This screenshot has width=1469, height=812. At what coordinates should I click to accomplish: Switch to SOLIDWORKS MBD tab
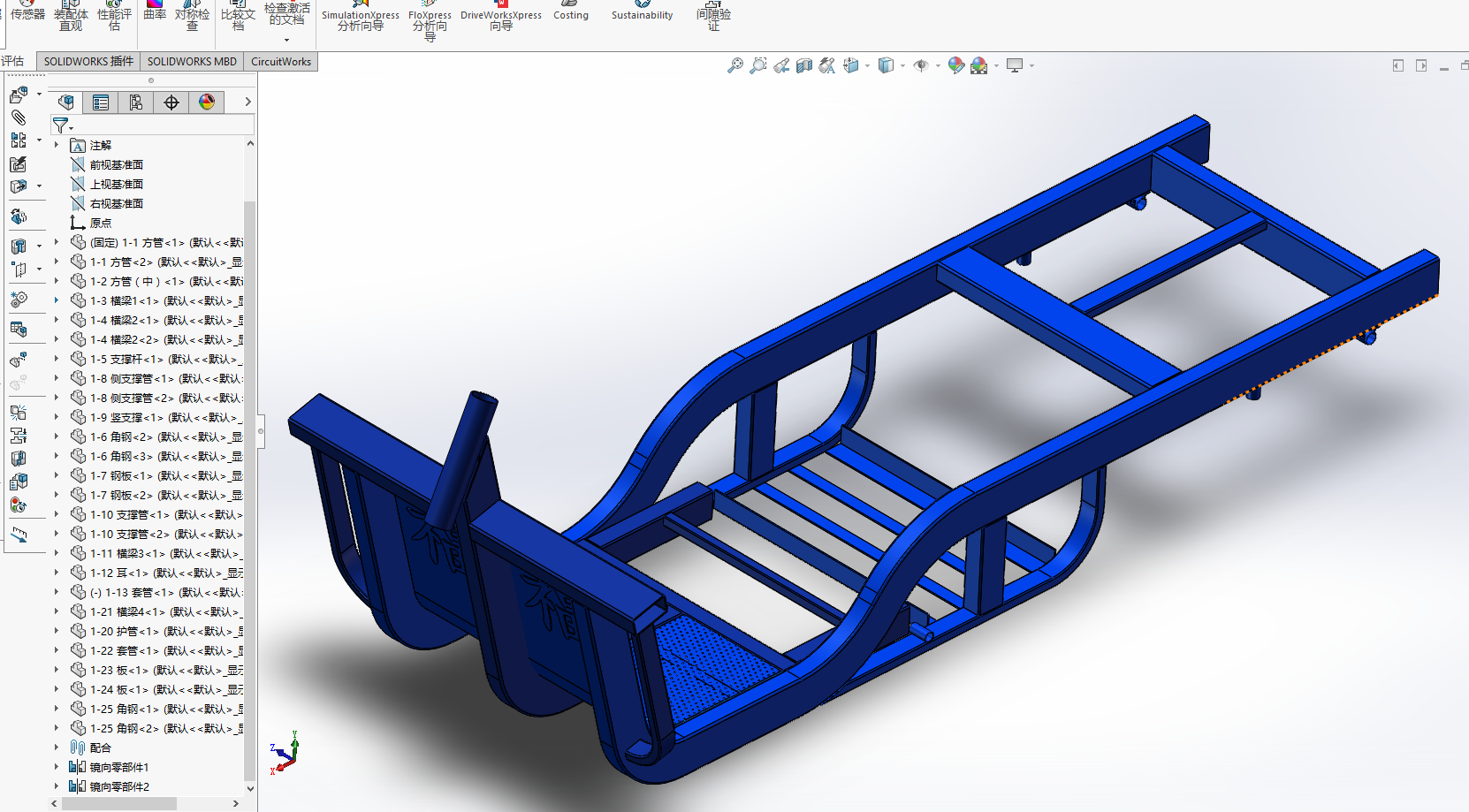[x=192, y=62]
